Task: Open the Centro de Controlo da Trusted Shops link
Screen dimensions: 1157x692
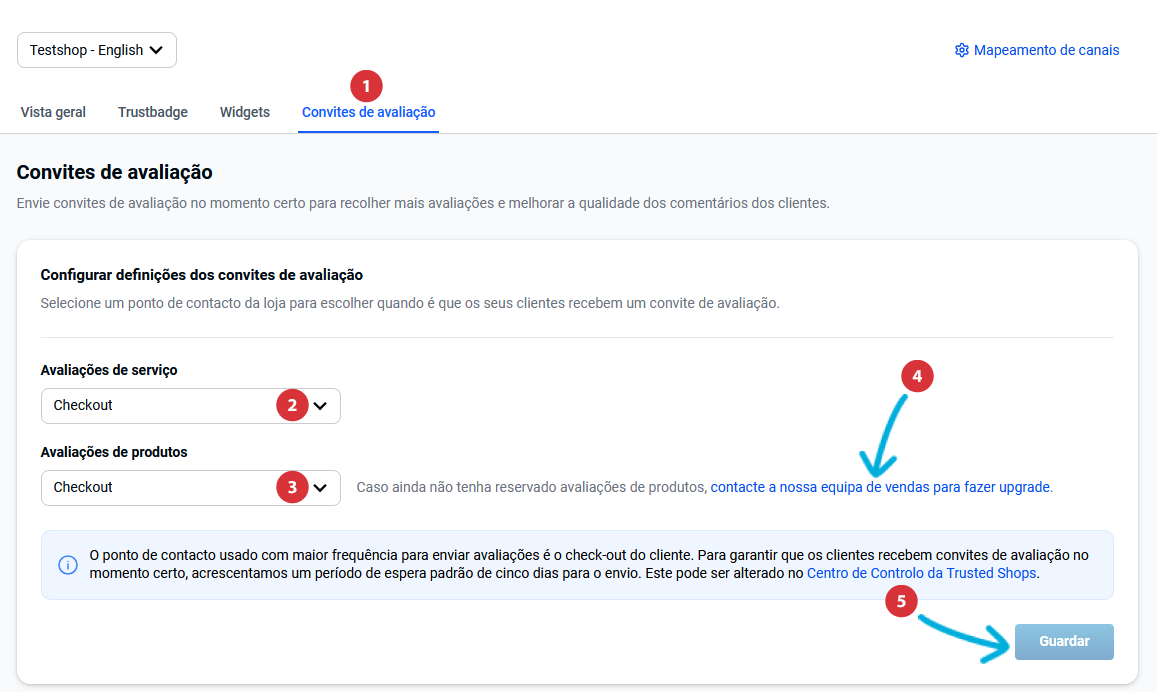Action: tap(921, 574)
